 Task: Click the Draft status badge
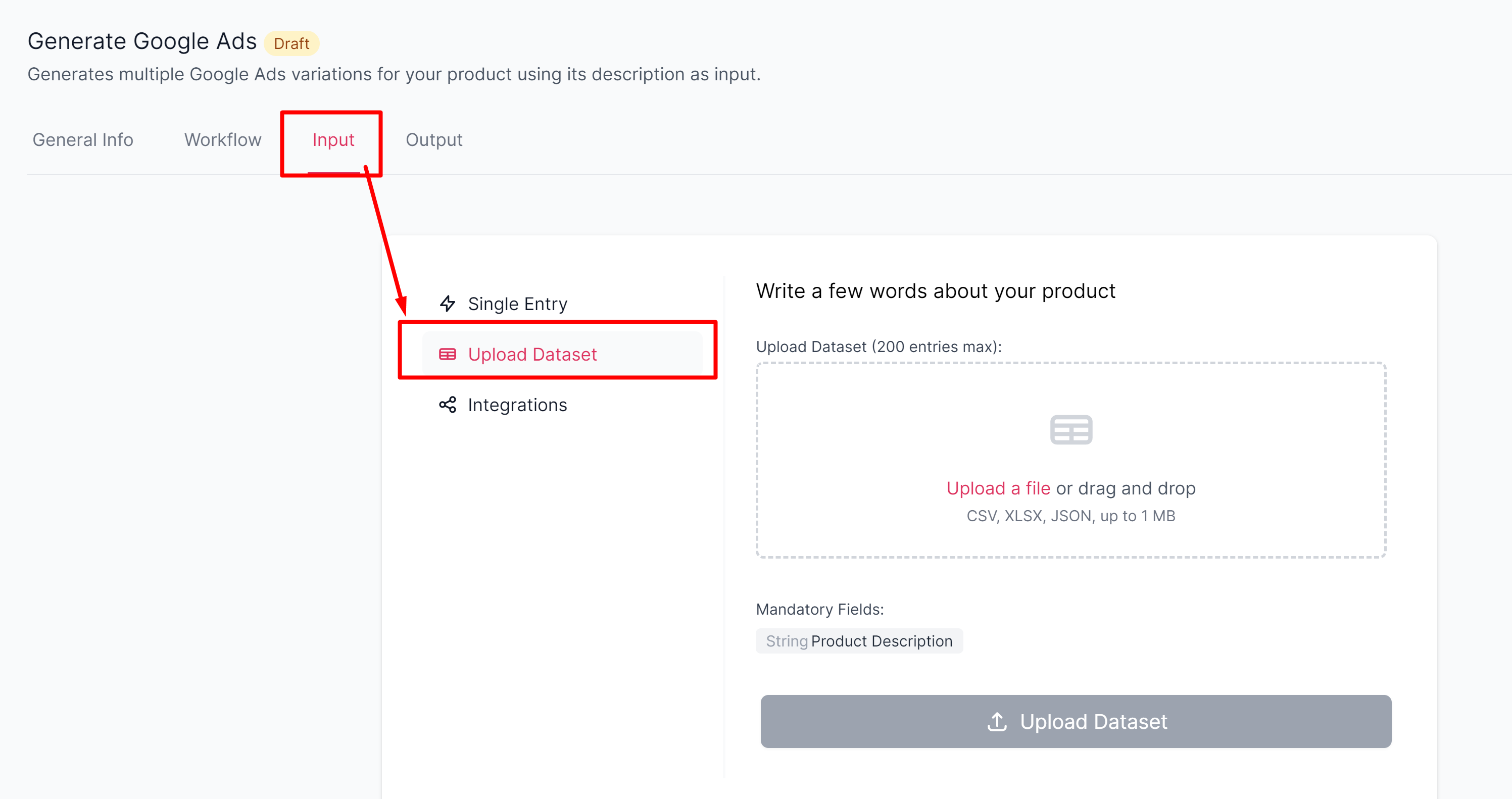291,43
